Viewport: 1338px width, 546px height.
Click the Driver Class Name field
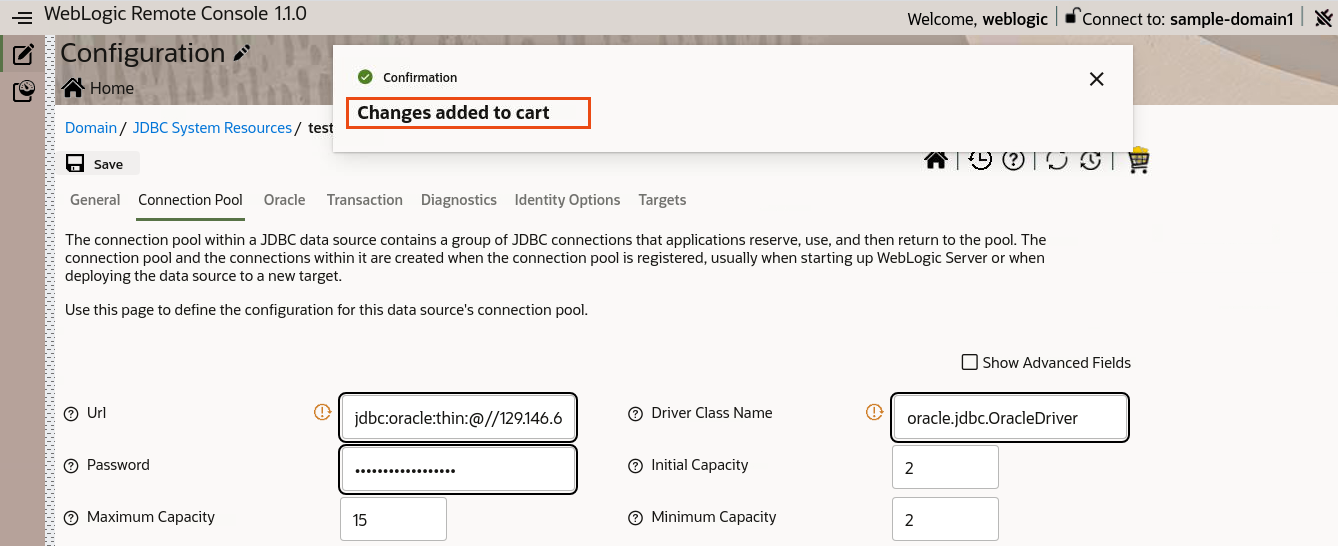click(1010, 418)
